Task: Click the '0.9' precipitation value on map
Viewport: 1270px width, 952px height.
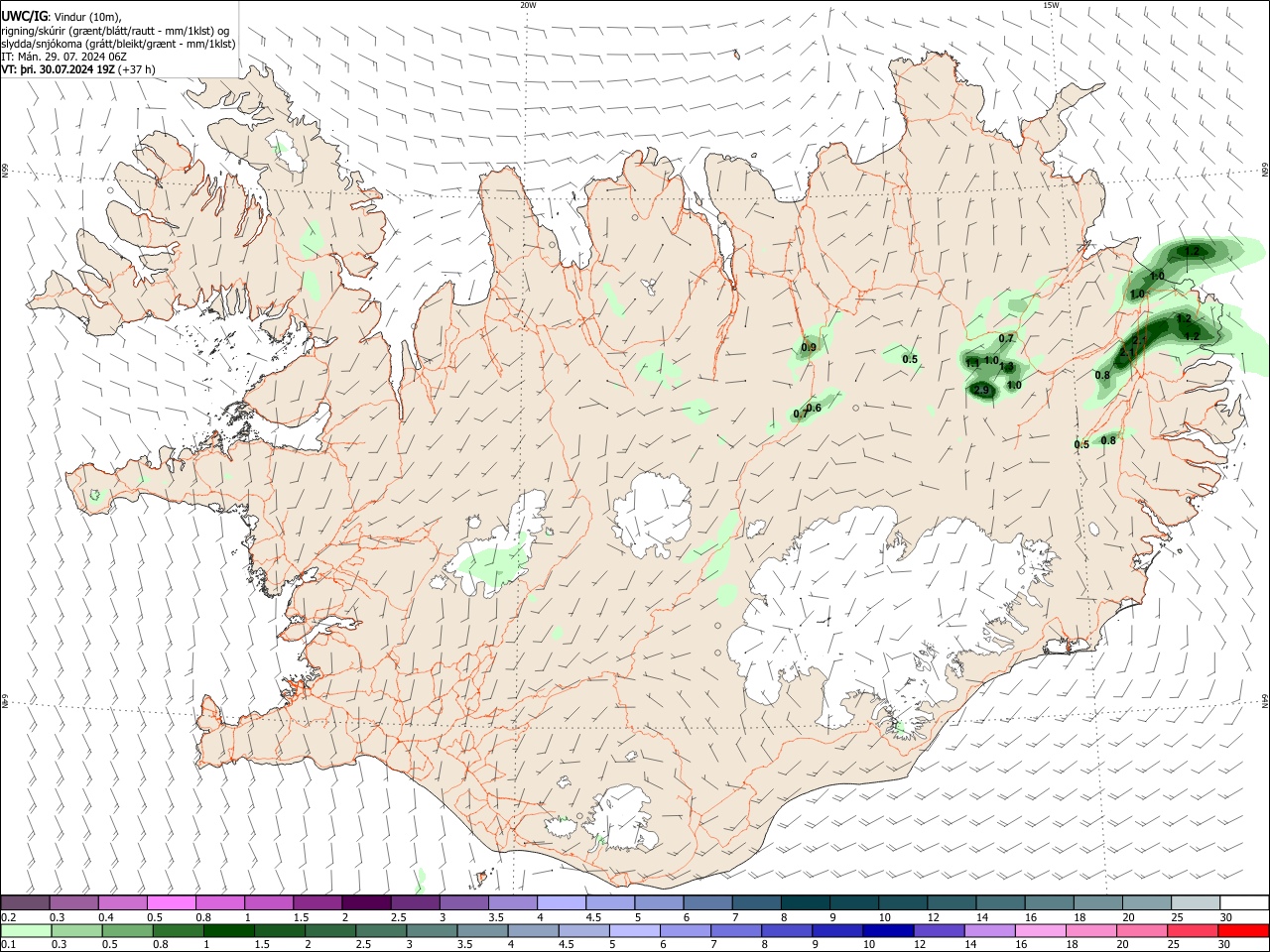Action: pyautogui.click(x=809, y=347)
